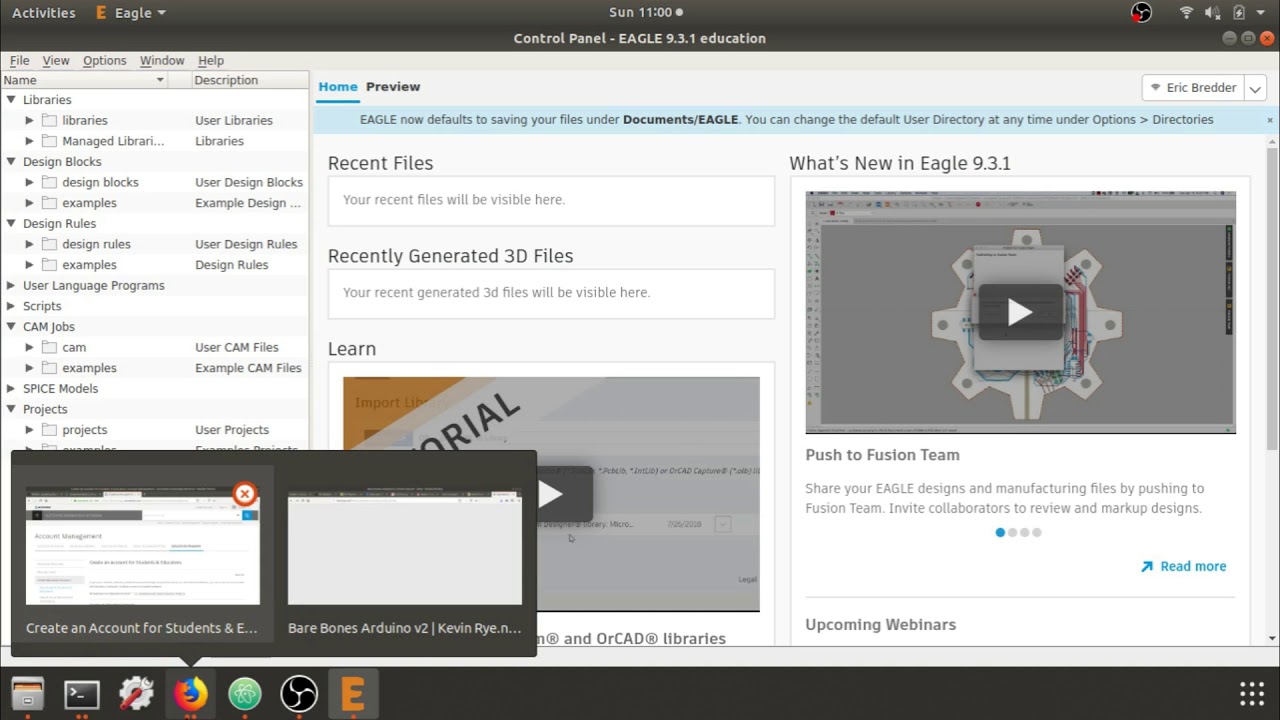Open the Eagle application menu in the top bar
Screen dimensions: 1280x720
pos(130,13)
